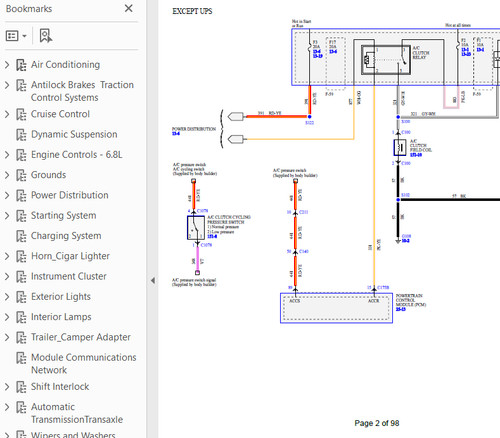Expand the Grounds bookmark chevron
This screenshot has width=500, height=438.
coord(7,175)
